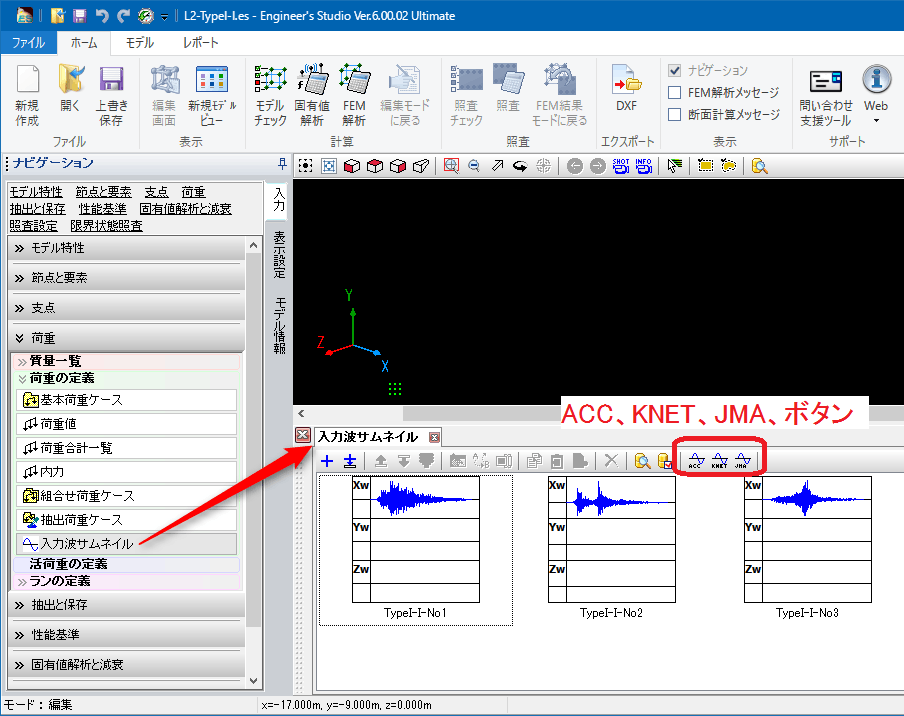Click the zoom extents icon in viewport toolbar
This screenshot has height=716, width=904.
[x=329, y=166]
